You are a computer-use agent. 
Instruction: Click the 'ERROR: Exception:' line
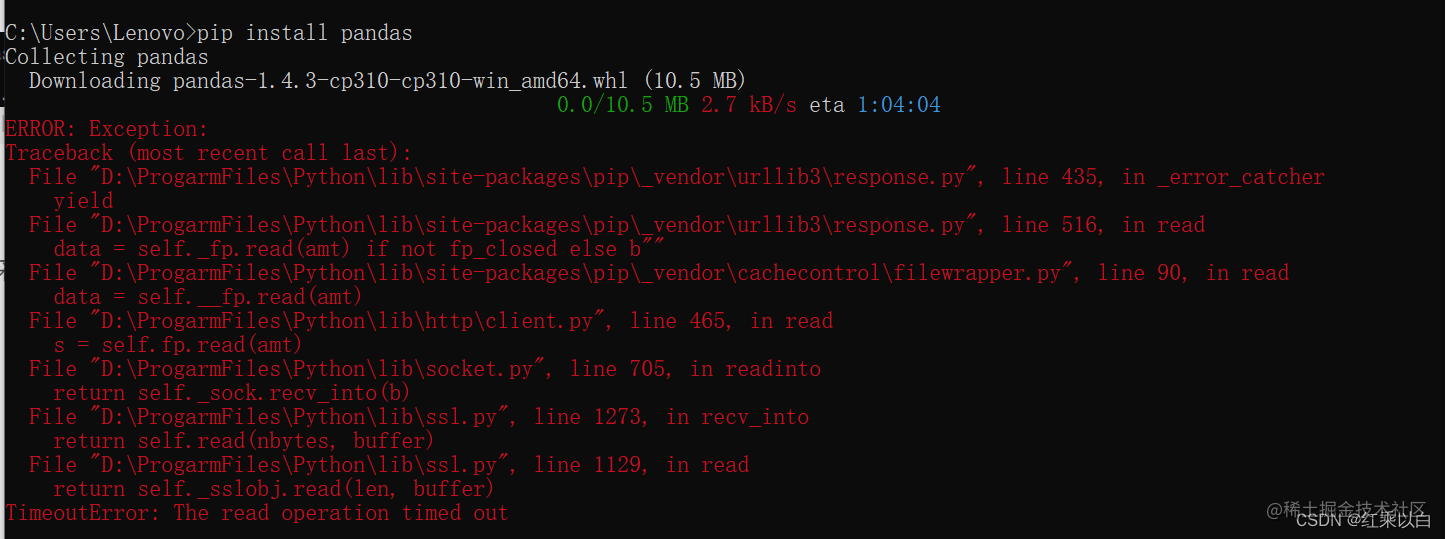point(107,129)
